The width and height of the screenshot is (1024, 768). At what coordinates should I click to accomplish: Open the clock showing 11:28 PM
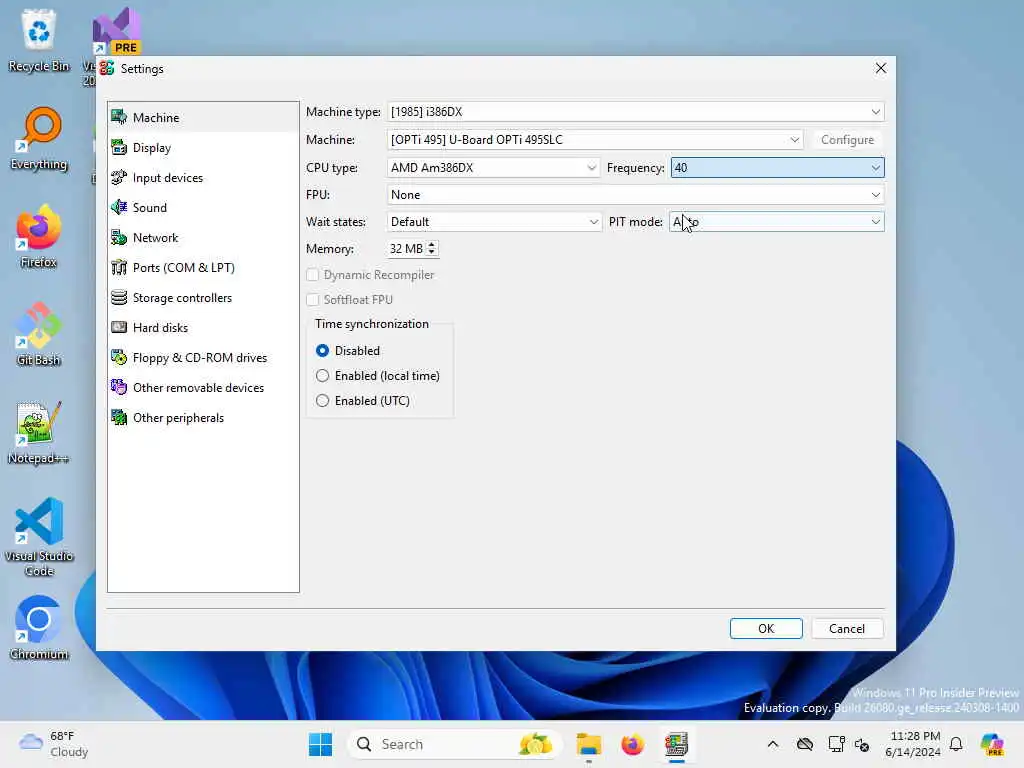[x=913, y=744]
